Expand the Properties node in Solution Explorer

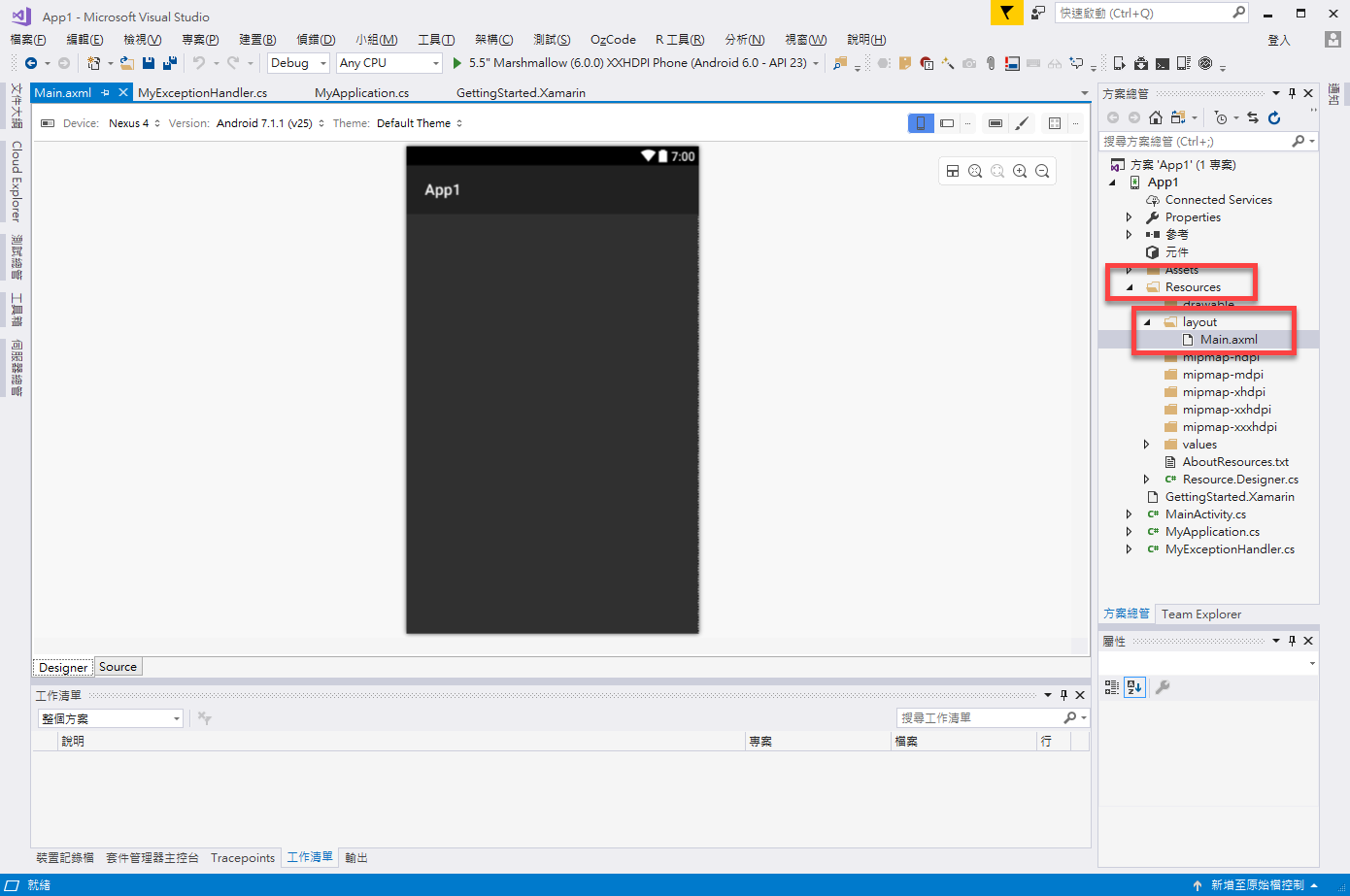click(1129, 217)
